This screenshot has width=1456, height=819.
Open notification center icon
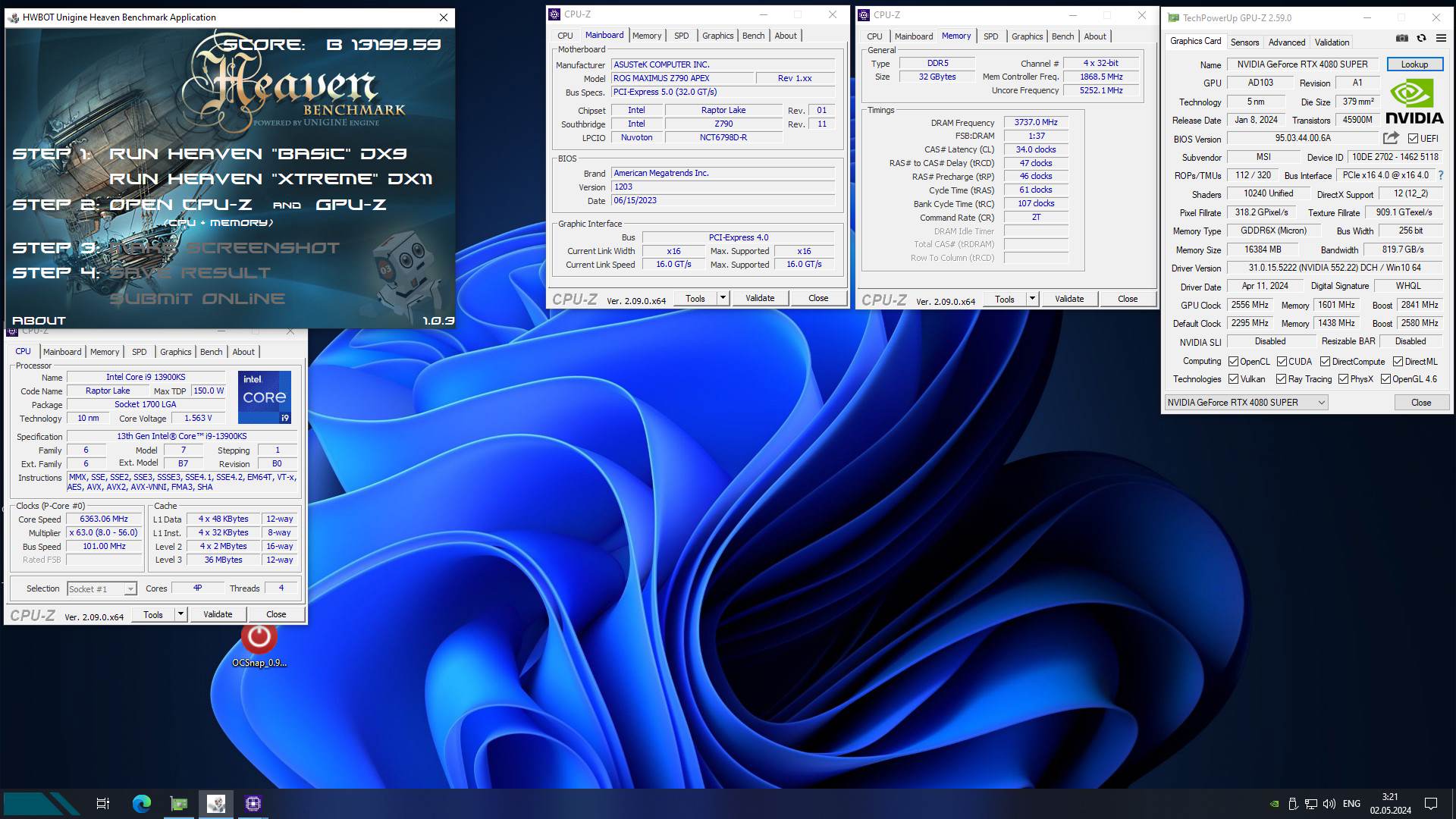tap(1431, 804)
